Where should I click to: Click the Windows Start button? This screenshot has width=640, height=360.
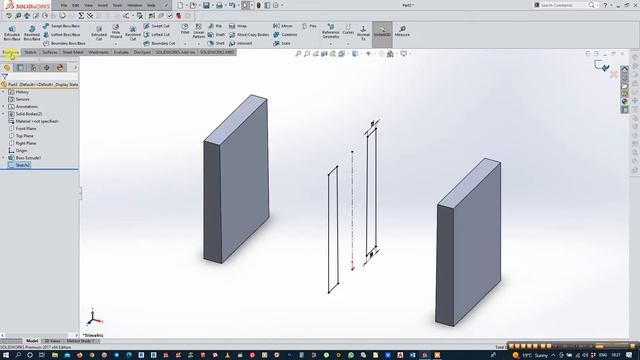6,355
